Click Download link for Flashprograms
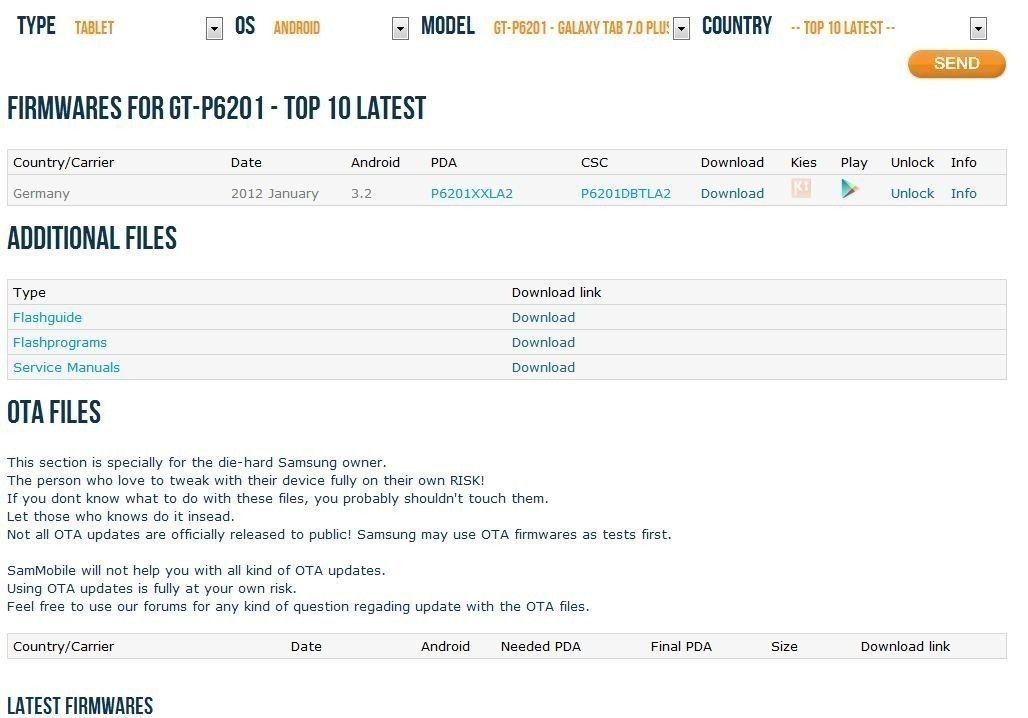This screenshot has height=718, width=1028. (x=543, y=342)
